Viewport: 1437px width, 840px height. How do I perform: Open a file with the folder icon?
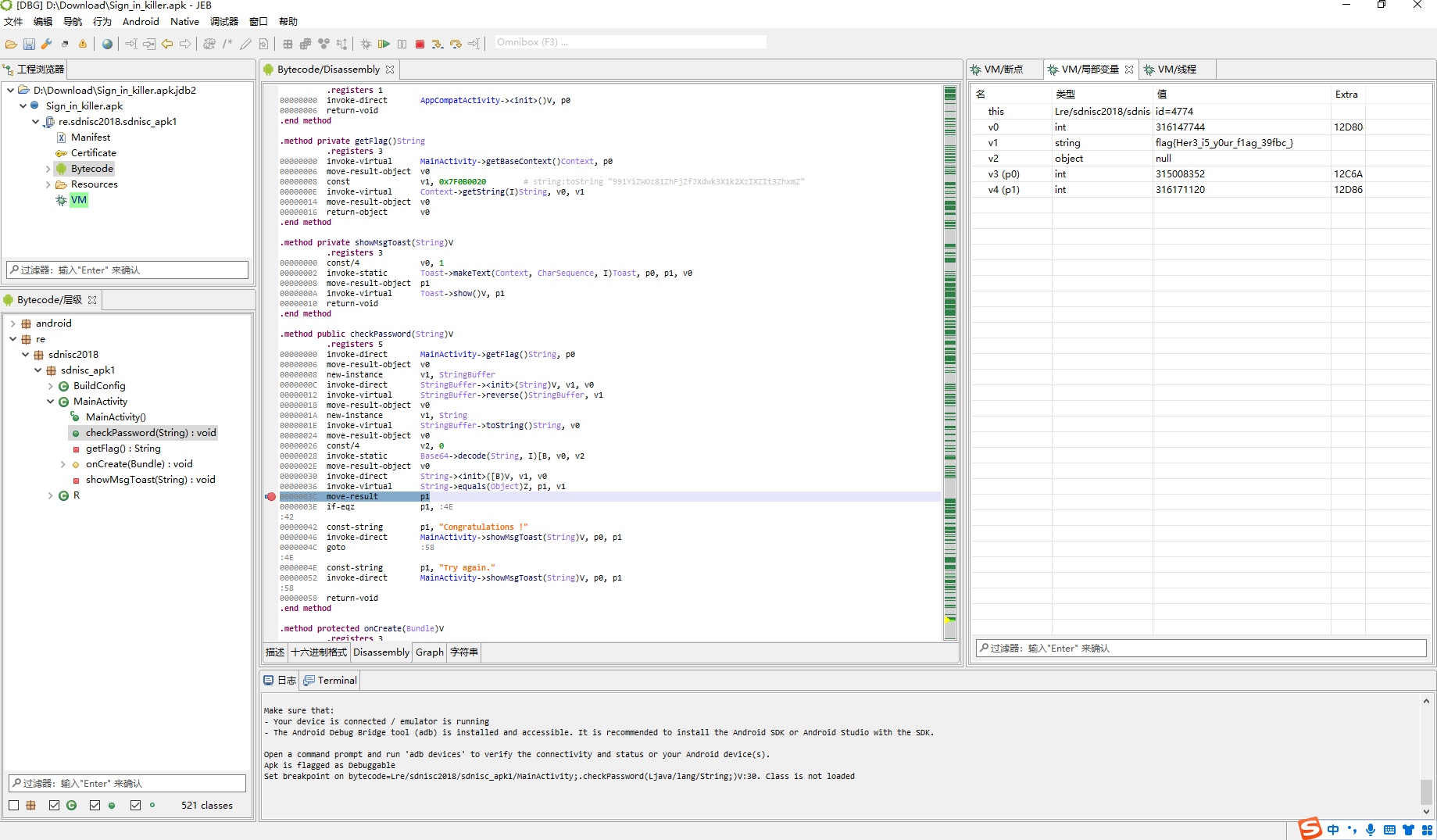tap(11, 44)
